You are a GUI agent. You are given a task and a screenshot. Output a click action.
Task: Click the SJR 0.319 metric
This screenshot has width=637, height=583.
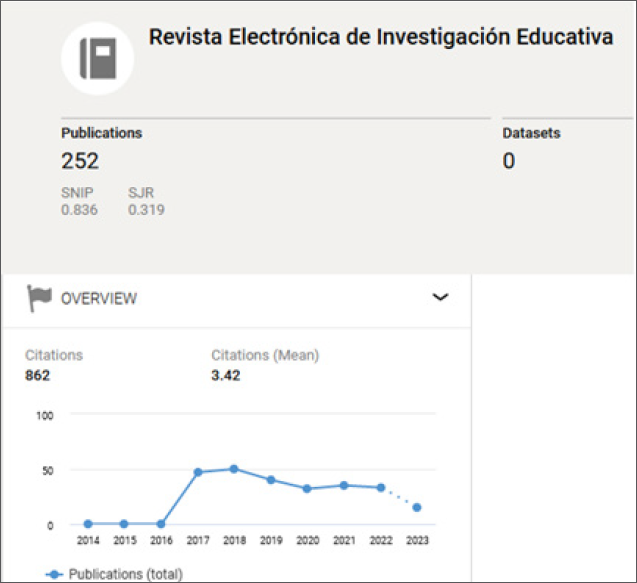(x=146, y=210)
